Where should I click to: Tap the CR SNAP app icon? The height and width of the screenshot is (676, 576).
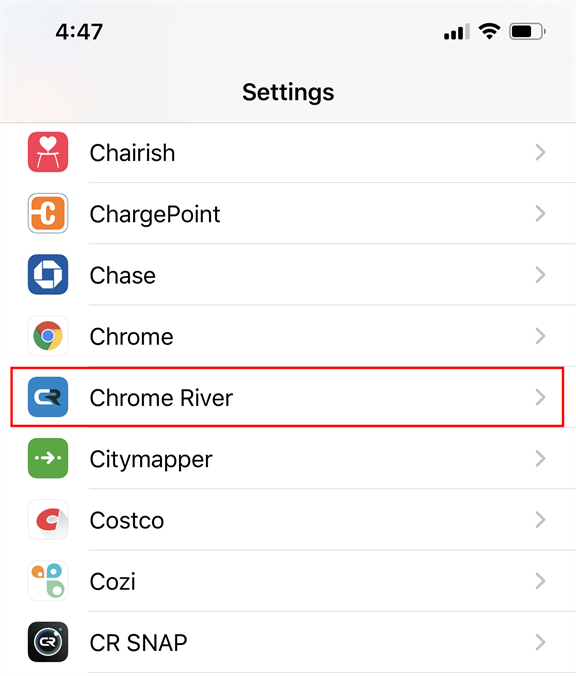click(x=48, y=642)
